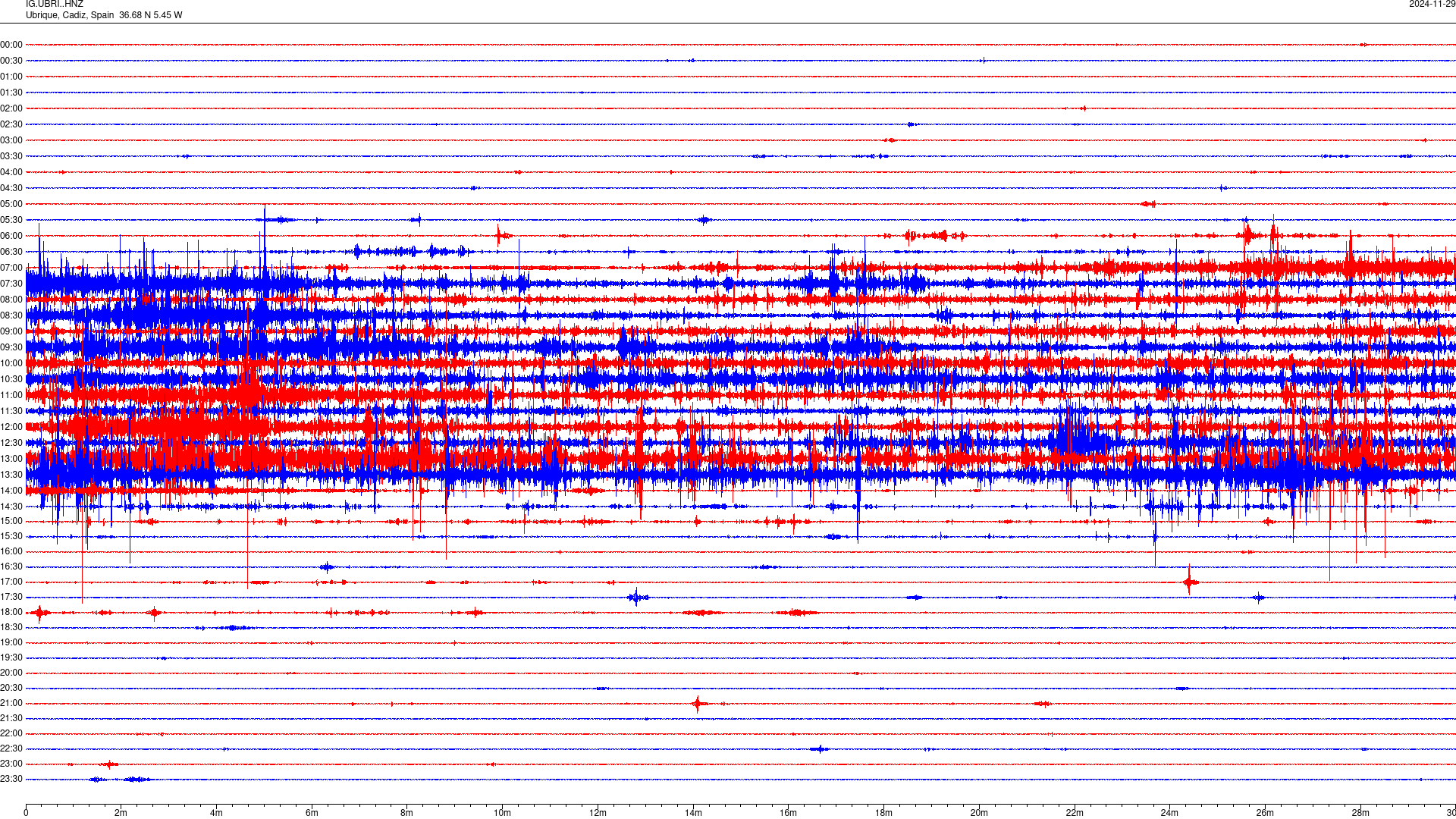Click the Ubrique, Cadiz, Spain location text
This screenshot has height=819, width=1456.
(70, 15)
